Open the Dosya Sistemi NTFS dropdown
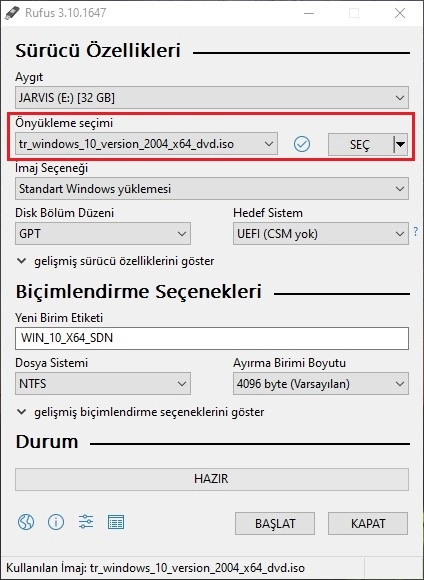This screenshot has width=424, height=580. point(103,384)
